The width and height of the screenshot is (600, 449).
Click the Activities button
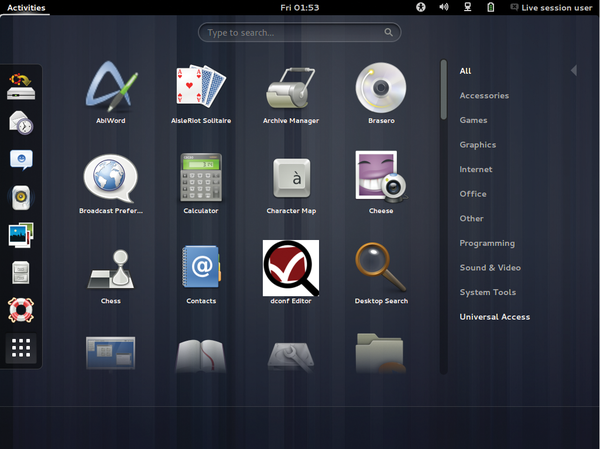coord(26,7)
